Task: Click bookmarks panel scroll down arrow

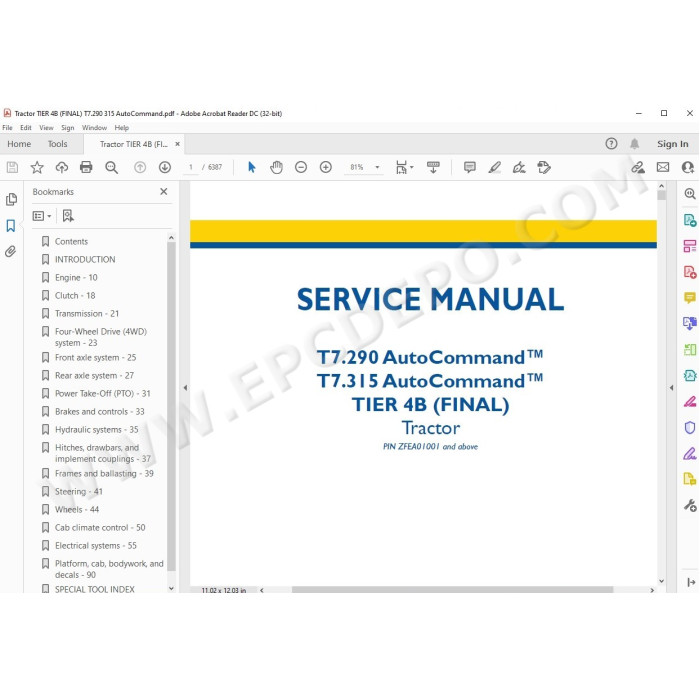Action: click(x=171, y=588)
